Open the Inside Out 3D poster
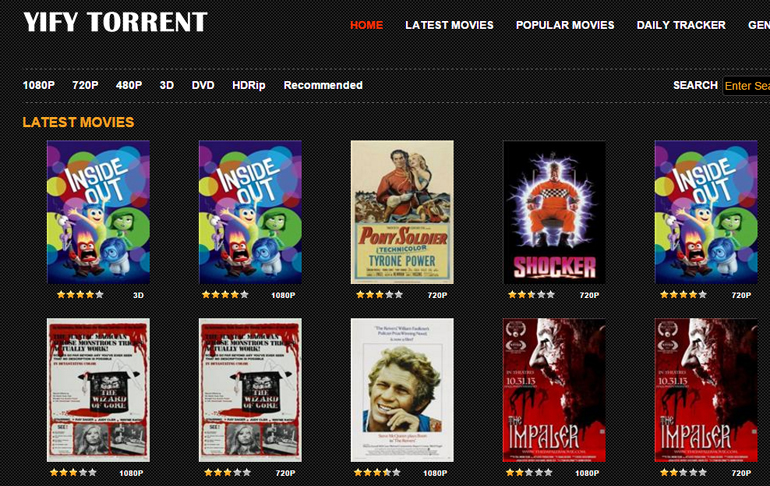Image resolution: width=770 pixels, height=486 pixels. [98, 212]
